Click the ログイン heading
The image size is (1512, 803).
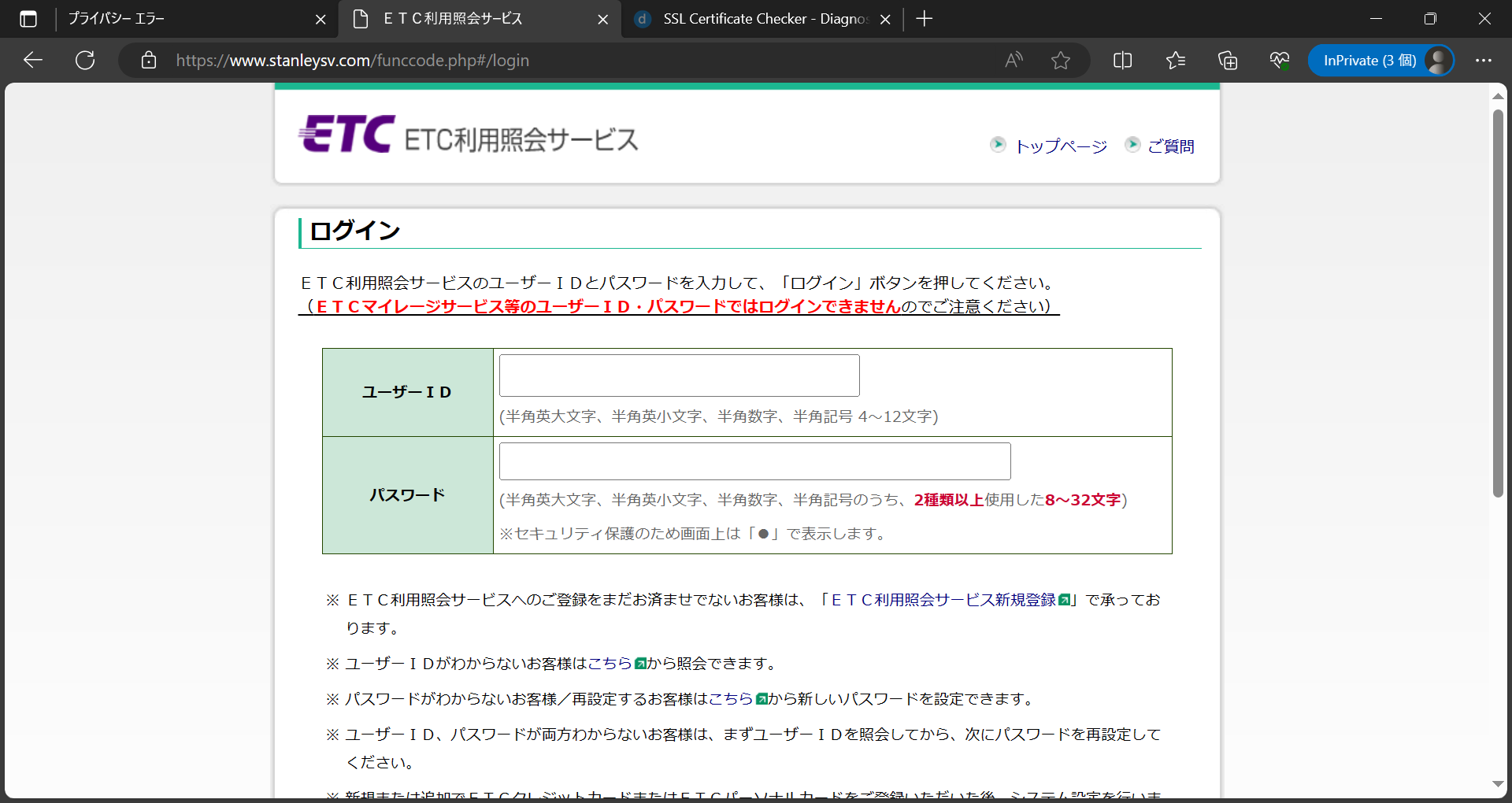[355, 231]
